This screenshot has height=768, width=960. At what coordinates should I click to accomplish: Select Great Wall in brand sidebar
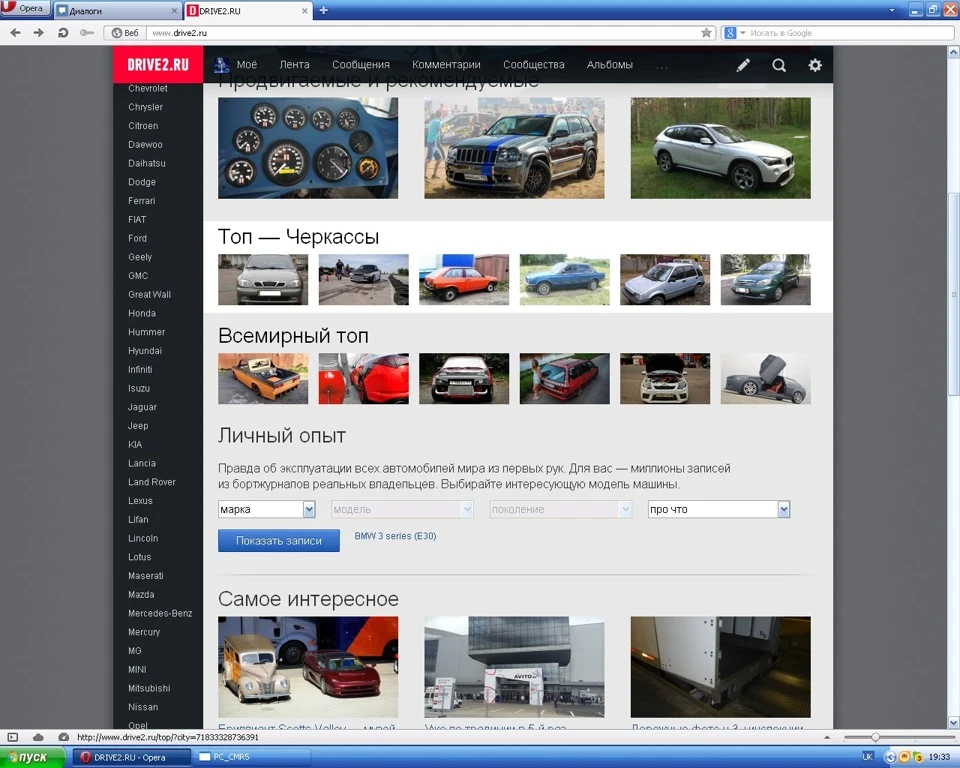click(x=149, y=295)
